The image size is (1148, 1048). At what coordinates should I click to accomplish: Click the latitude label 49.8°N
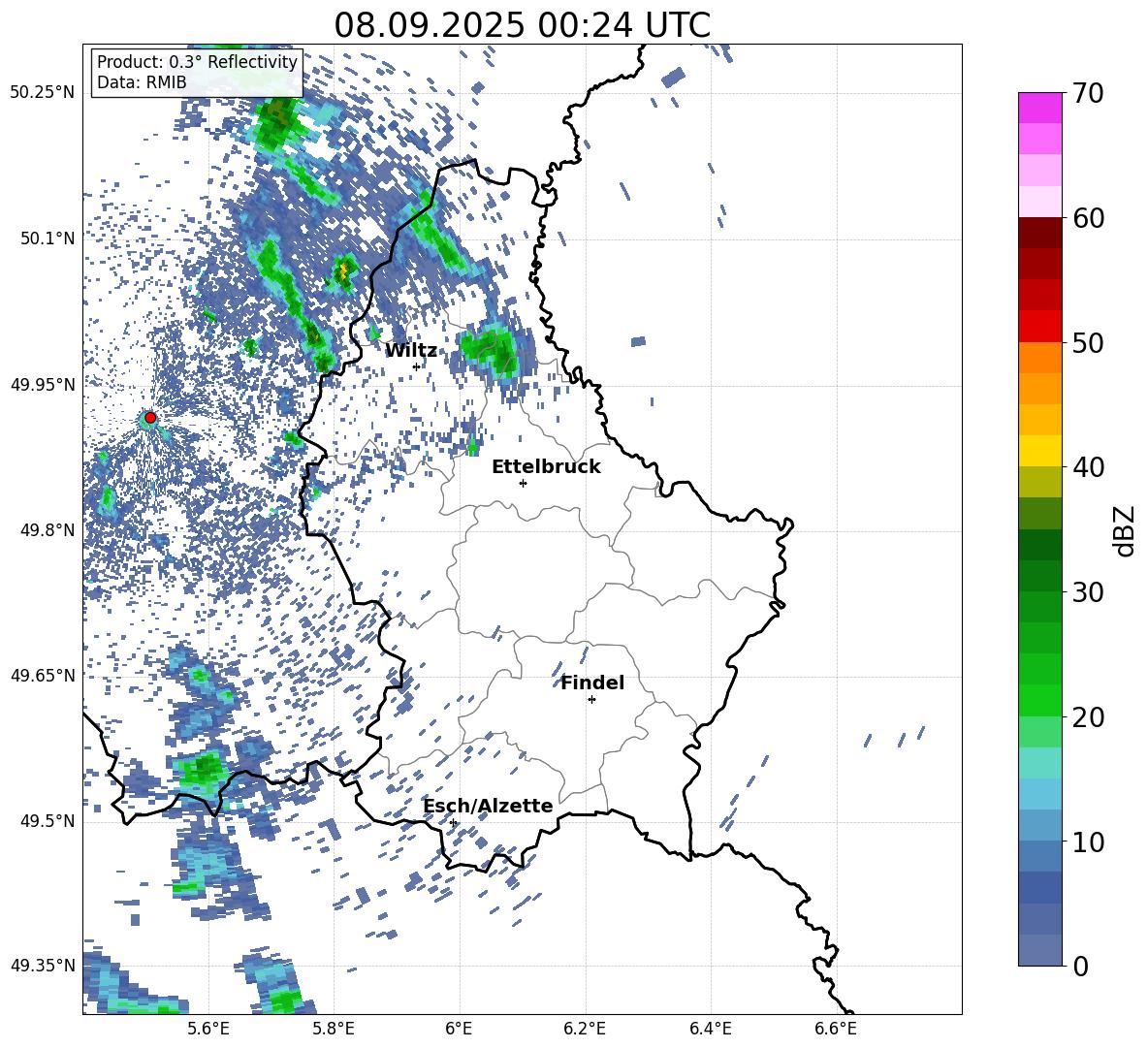pos(48,530)
